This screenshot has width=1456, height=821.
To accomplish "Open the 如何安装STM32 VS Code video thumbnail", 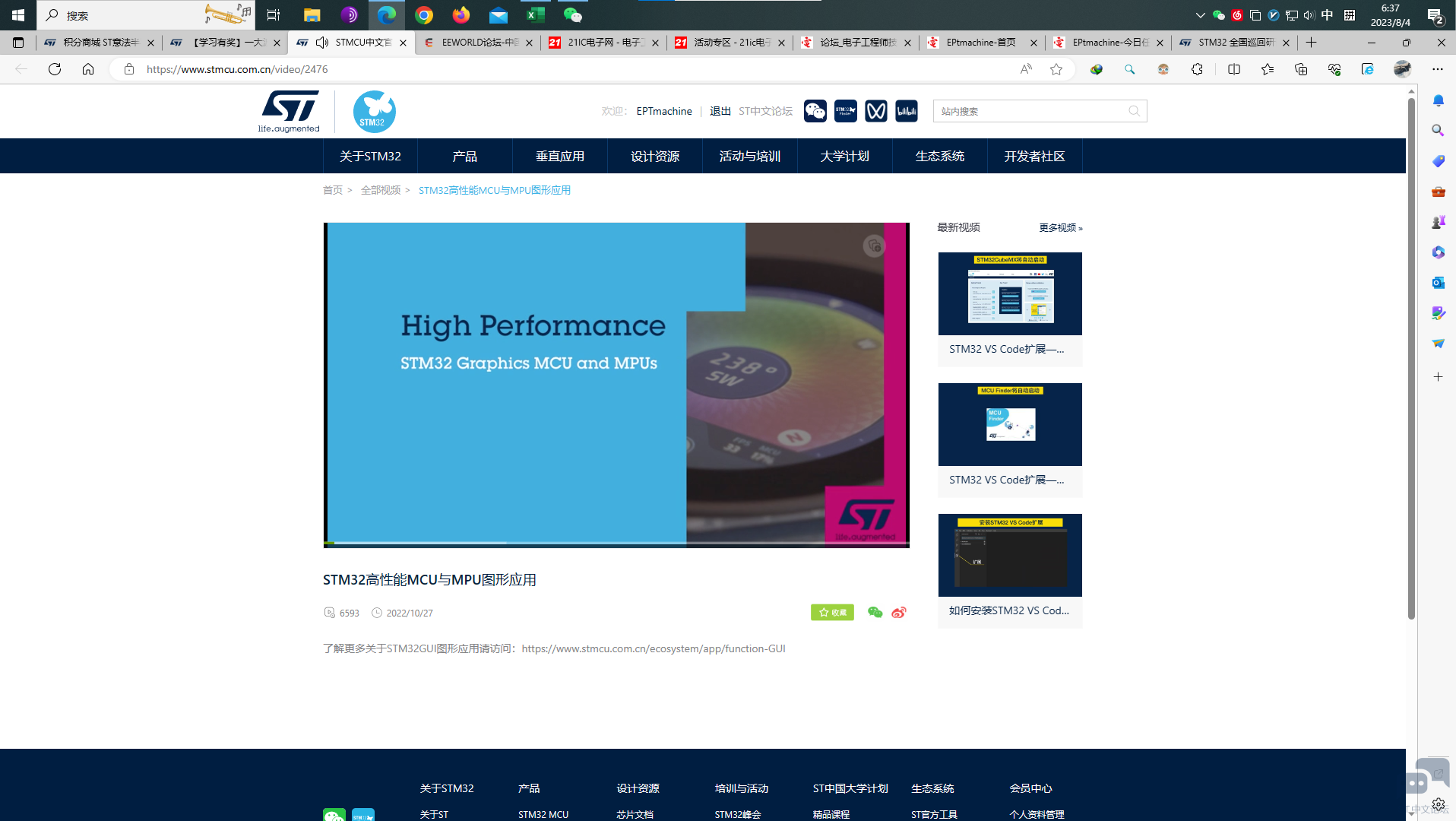I will 1010,555.
